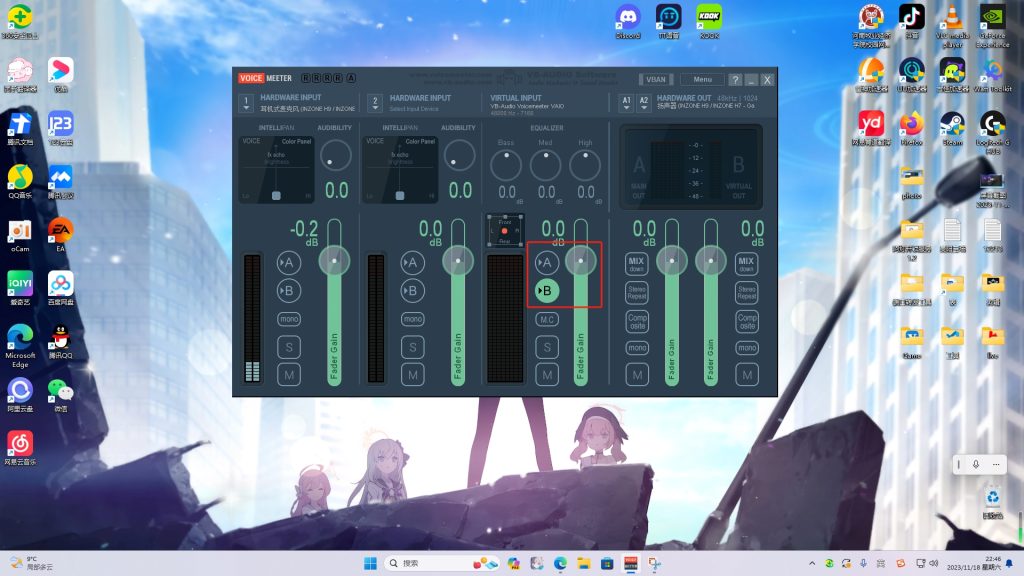Open Microsoft Edge desktop shortcut
Image resolution: width=1024 pixels, height=576 pixels.
(x=20, y=345)
